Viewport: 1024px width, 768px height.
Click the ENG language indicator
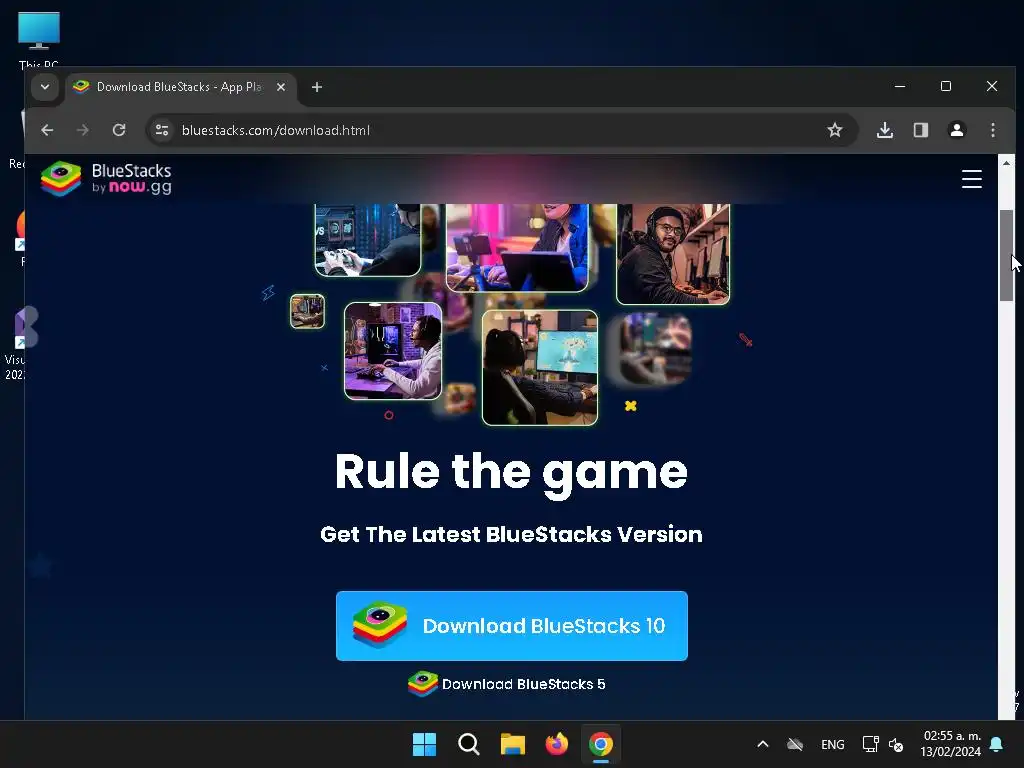(x=833, y=744)
